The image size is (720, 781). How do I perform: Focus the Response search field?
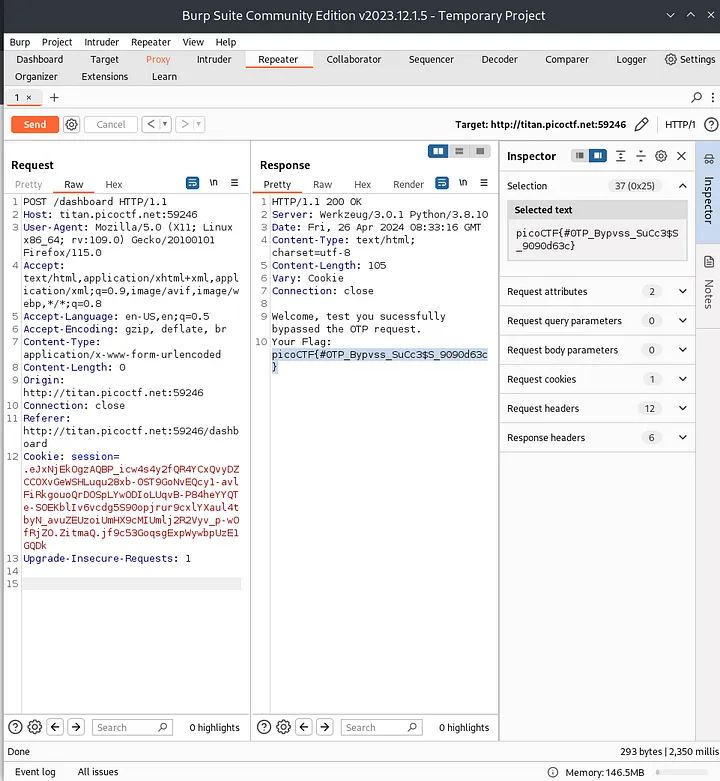click(381, 727)
